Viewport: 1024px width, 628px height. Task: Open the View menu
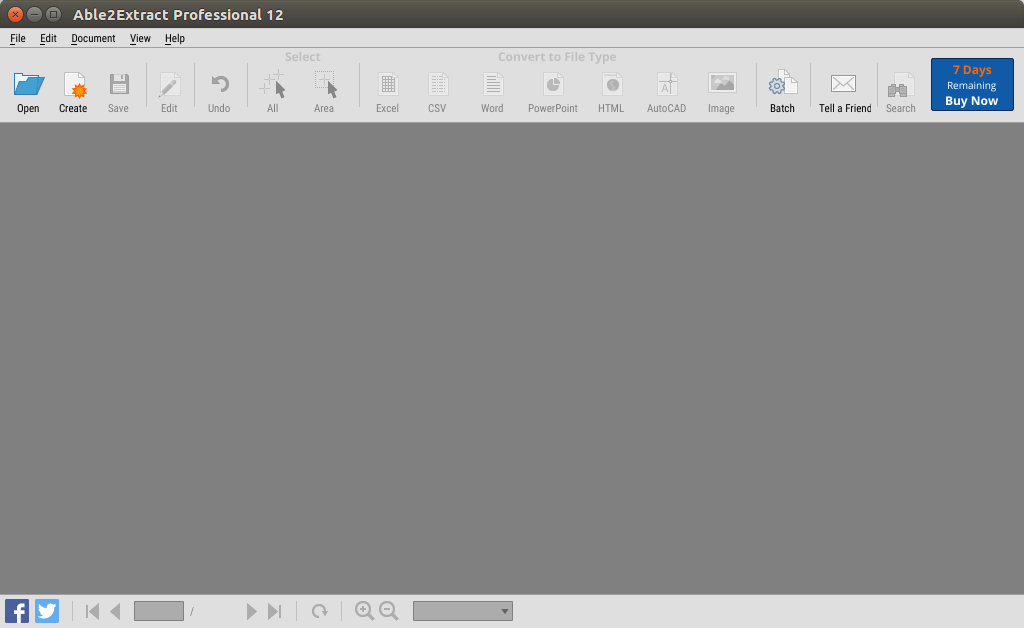[x=140, y=38]
